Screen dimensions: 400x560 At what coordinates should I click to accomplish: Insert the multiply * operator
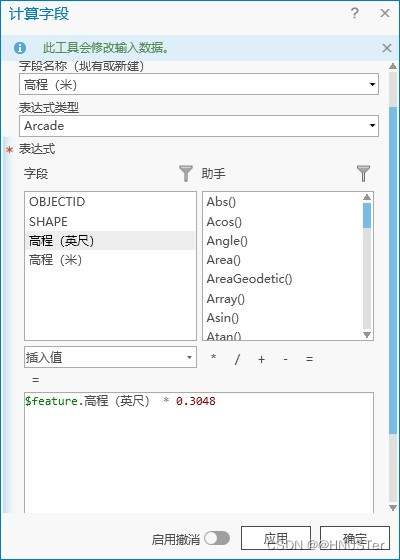coord(213,358)
